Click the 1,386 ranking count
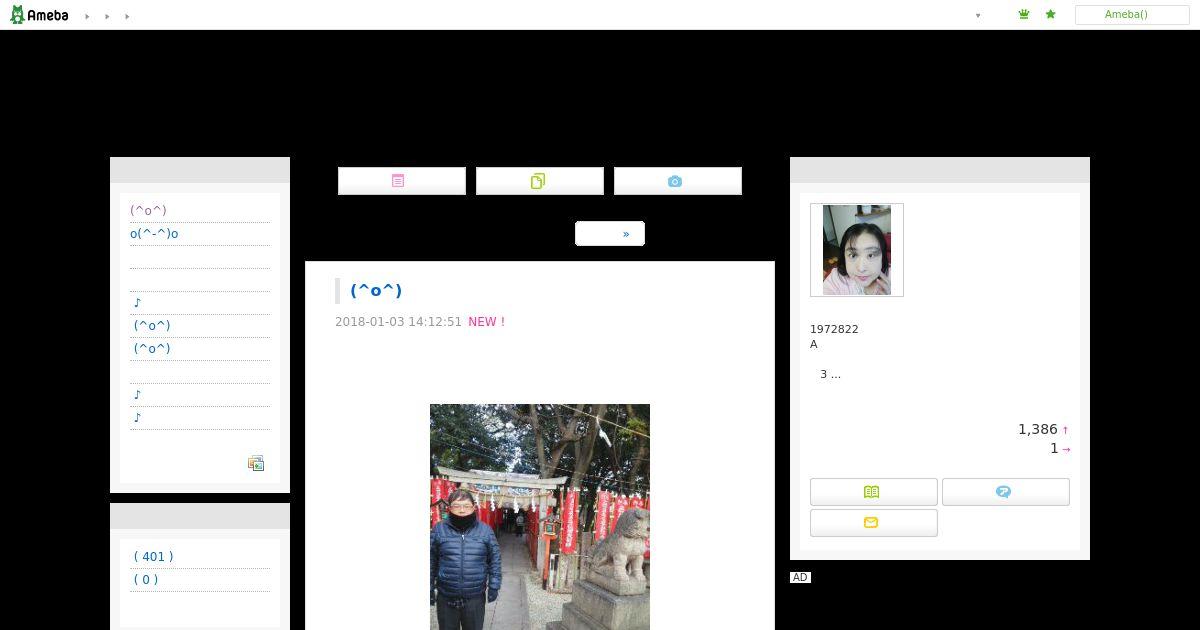 [x=1037, y=429]
